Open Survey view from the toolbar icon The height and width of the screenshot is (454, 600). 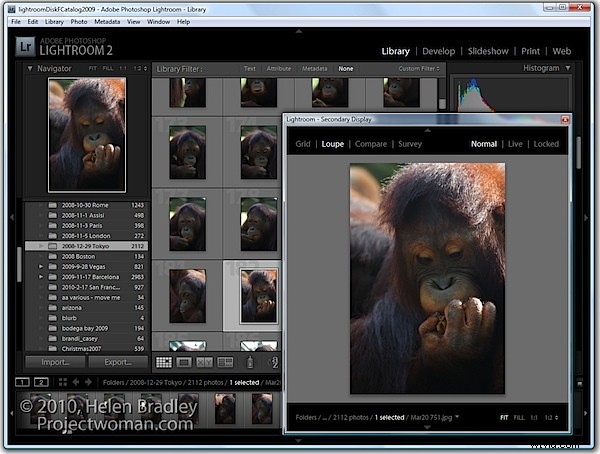225,362
